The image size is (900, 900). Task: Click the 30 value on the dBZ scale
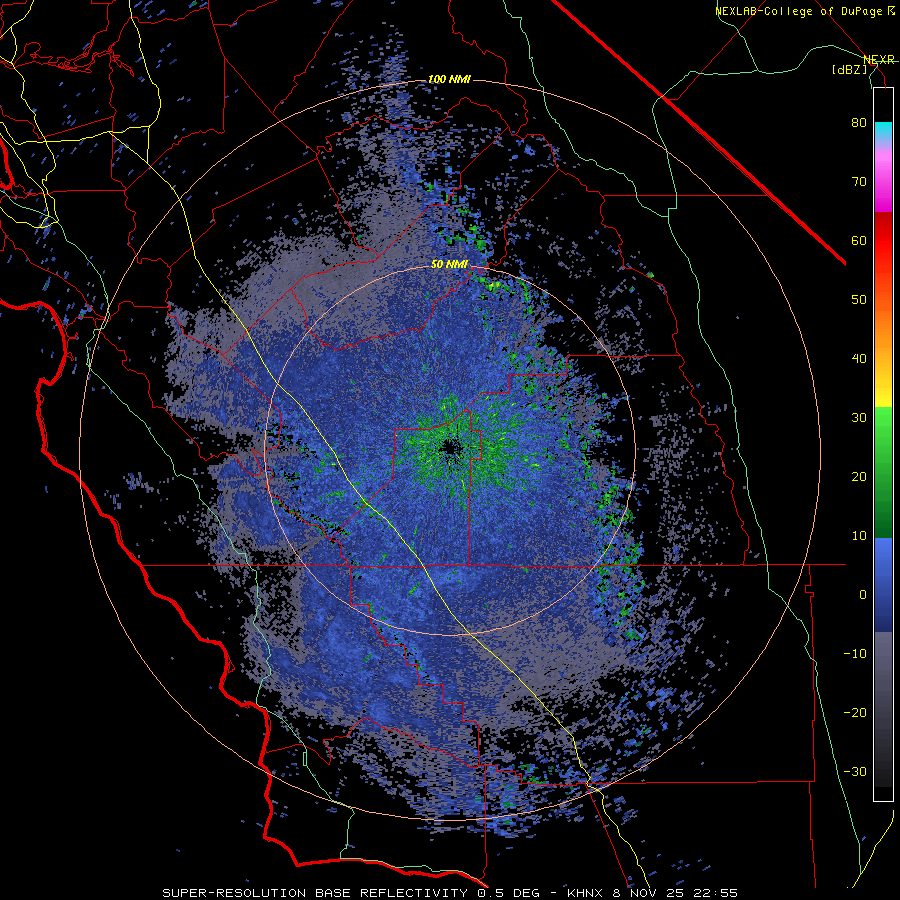pos(859,418)
